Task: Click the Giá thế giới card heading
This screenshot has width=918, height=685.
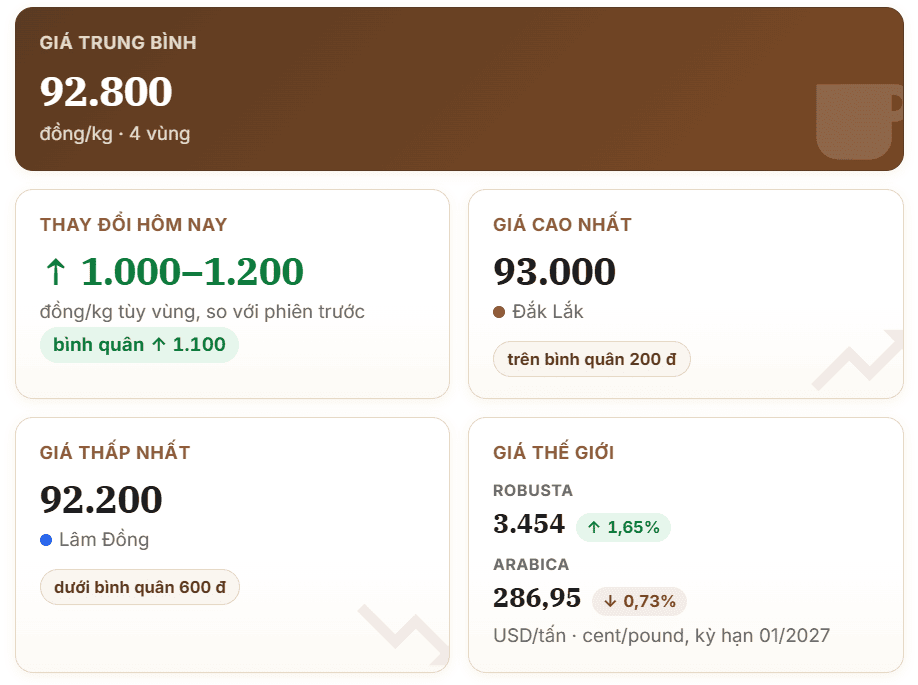Action: pos(553,453)
